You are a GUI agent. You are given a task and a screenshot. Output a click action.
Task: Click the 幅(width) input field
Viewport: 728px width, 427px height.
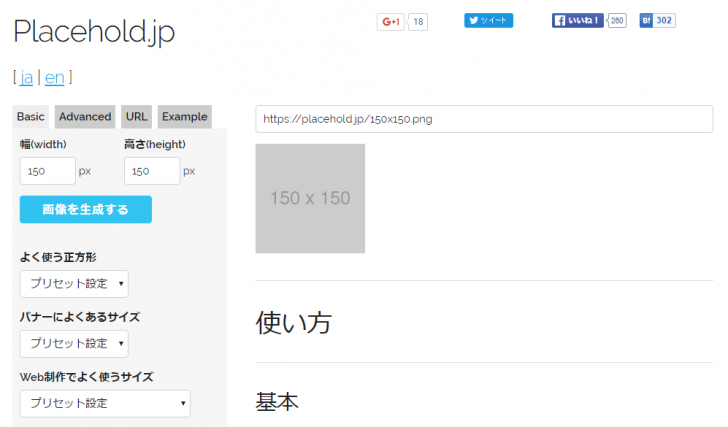point(47,171)
